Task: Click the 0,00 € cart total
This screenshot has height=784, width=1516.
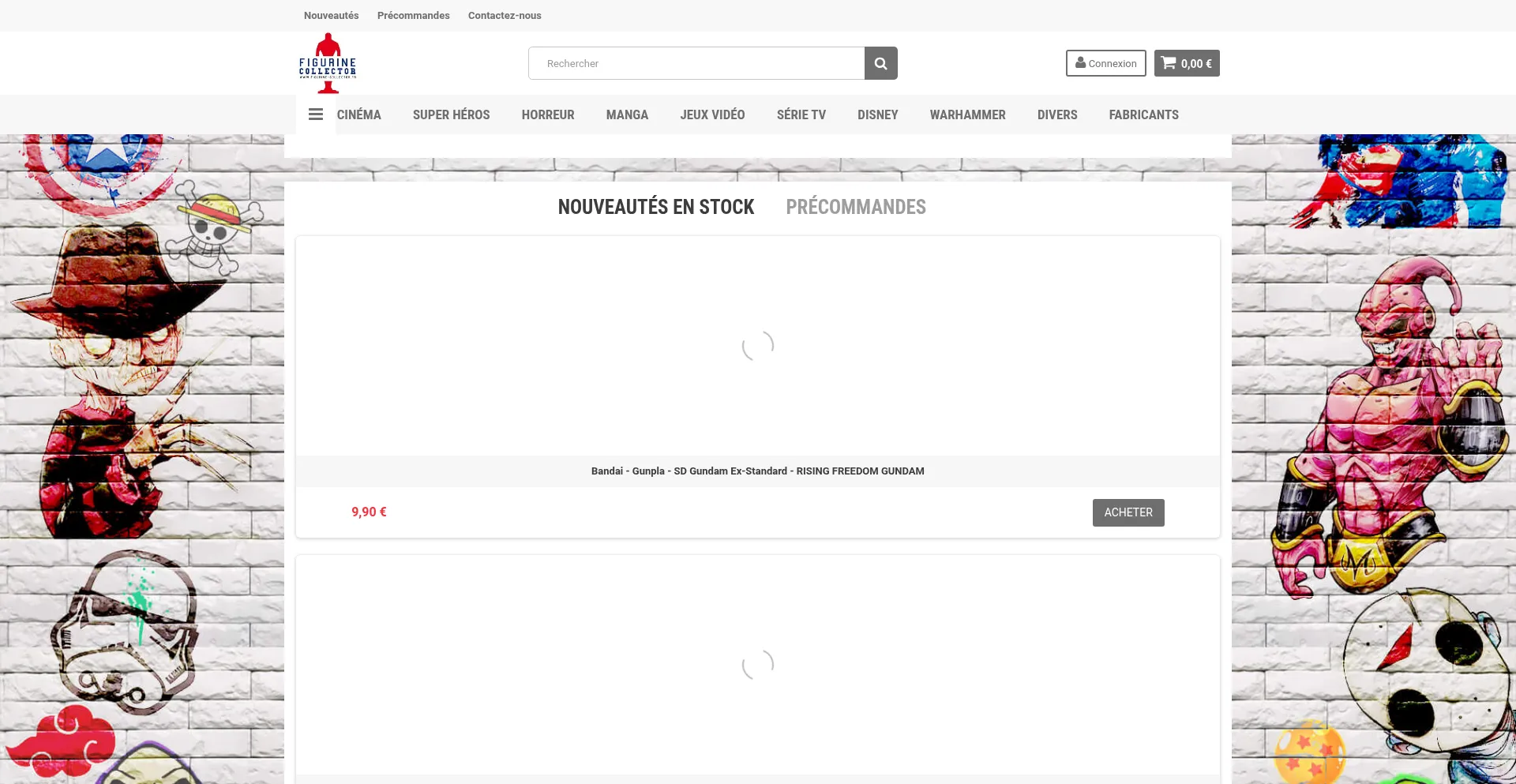Action: [1196, 64]
